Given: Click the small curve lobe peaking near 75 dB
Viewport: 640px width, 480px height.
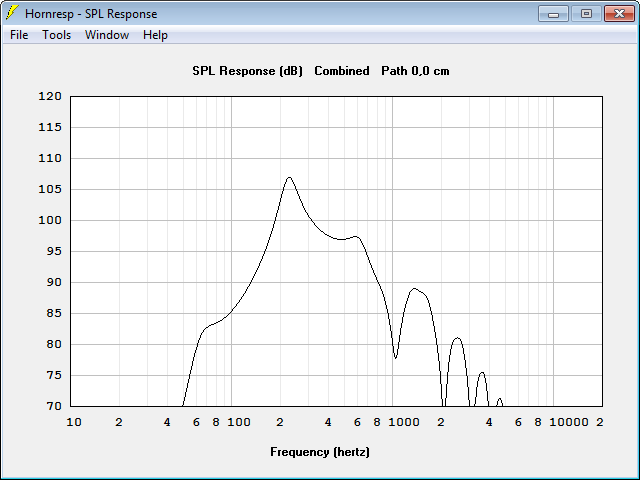Looking at the screenshot, I should click(x=482, y=373).
